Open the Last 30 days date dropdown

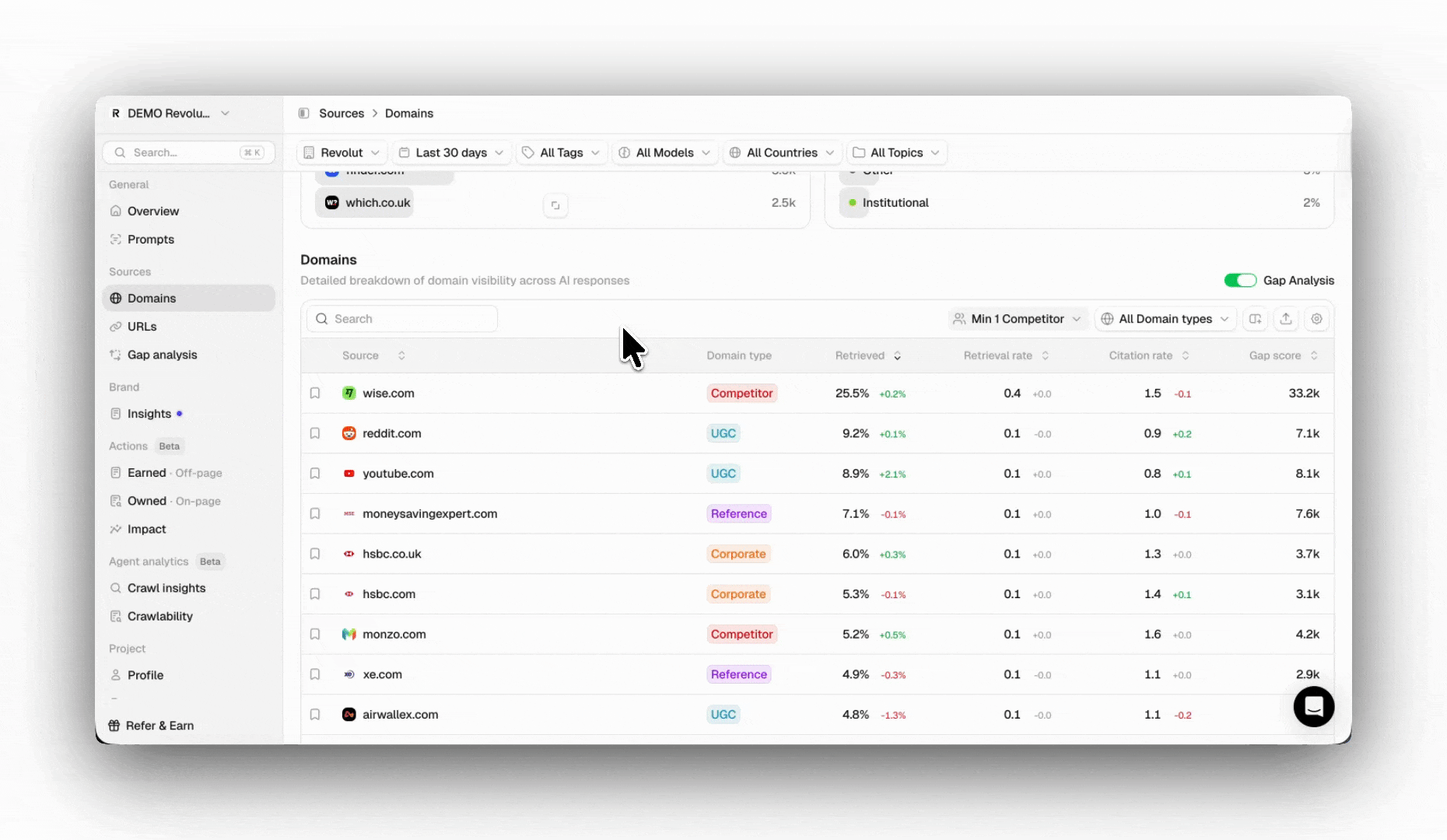[451, 152]
